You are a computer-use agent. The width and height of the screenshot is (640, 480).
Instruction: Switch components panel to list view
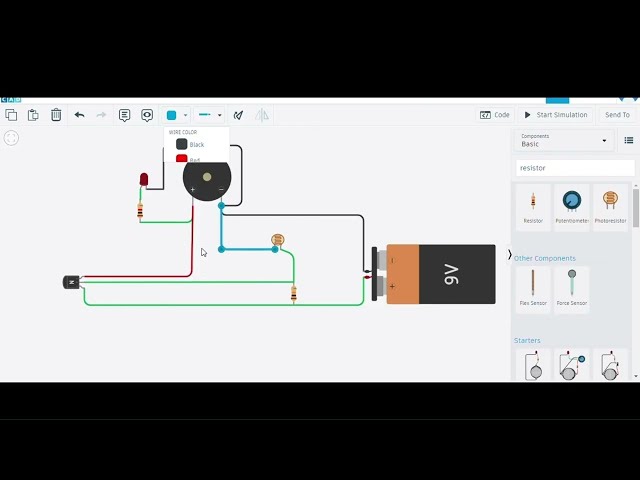coord(629,140)
